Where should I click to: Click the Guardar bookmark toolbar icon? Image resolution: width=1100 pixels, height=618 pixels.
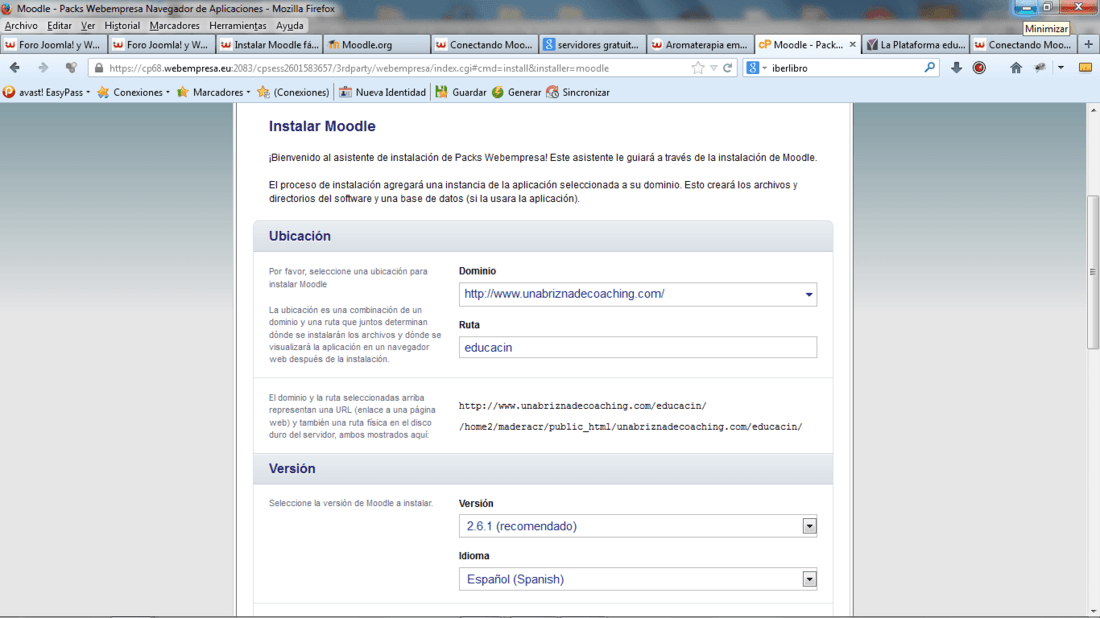[461, 92]
